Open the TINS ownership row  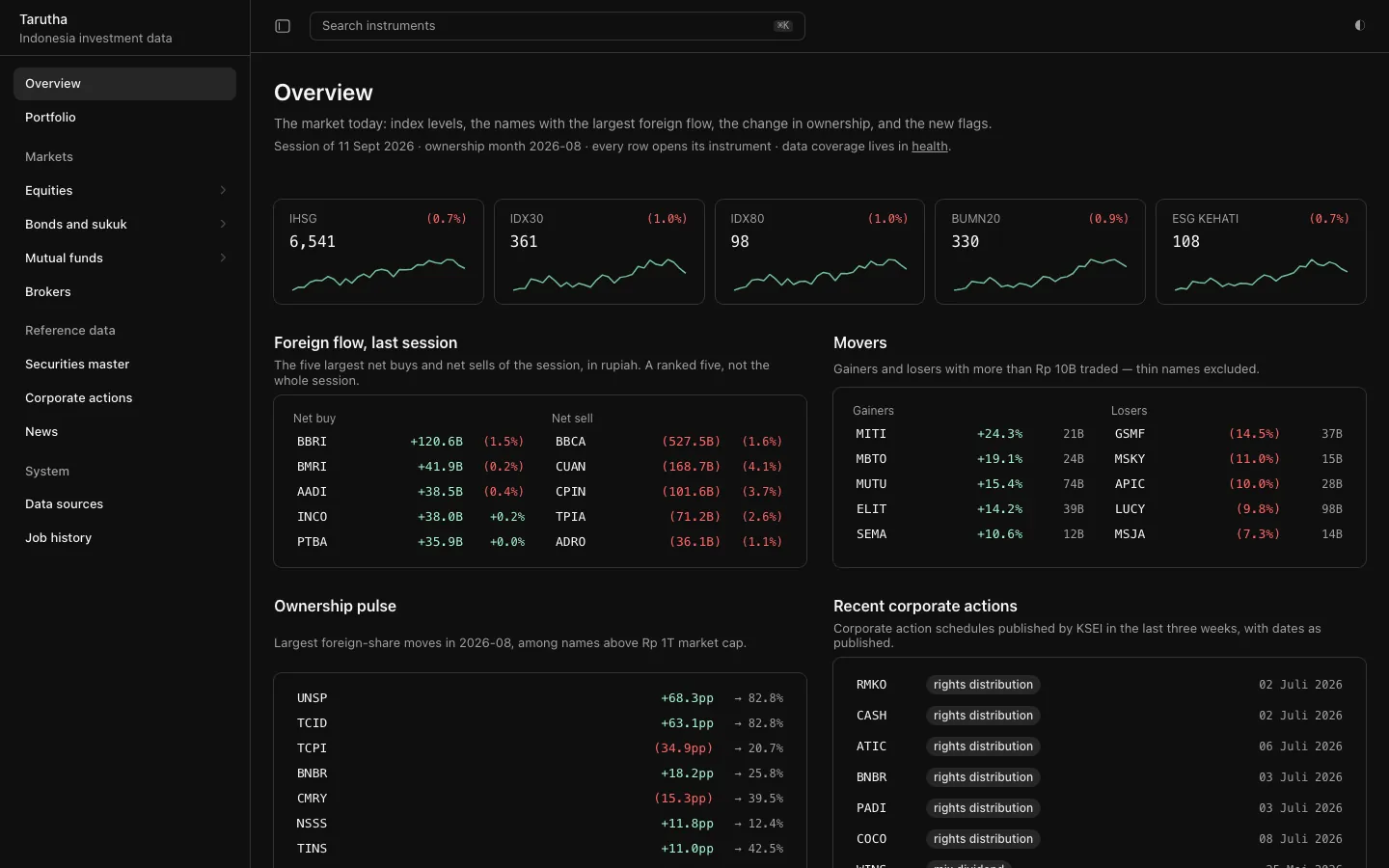tap(540, 849)
